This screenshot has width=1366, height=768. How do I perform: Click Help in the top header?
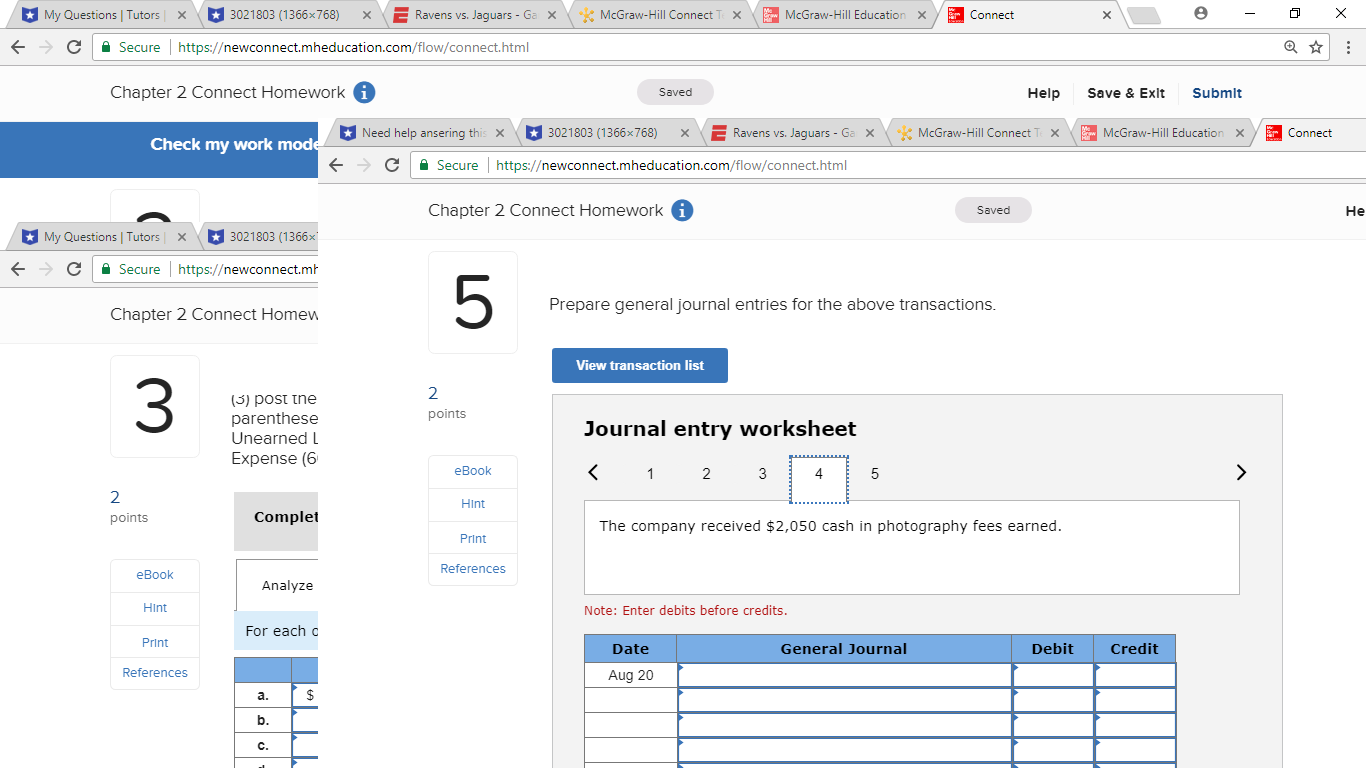tap(1043, 93)
